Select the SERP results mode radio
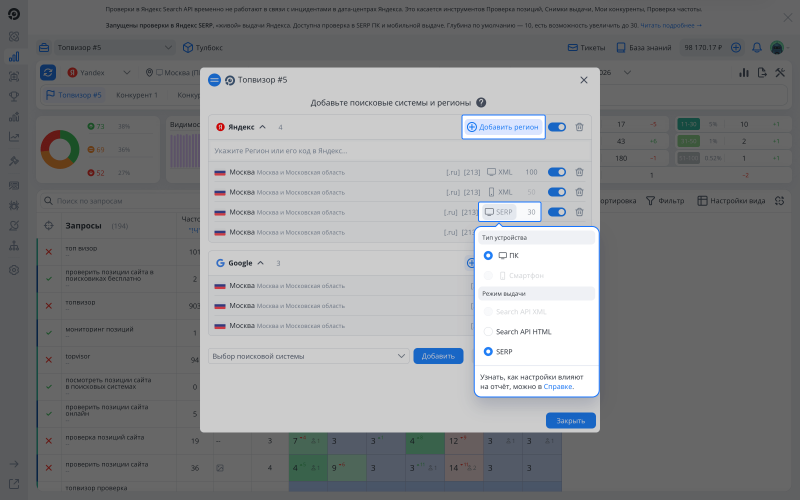 coord(488,352)
